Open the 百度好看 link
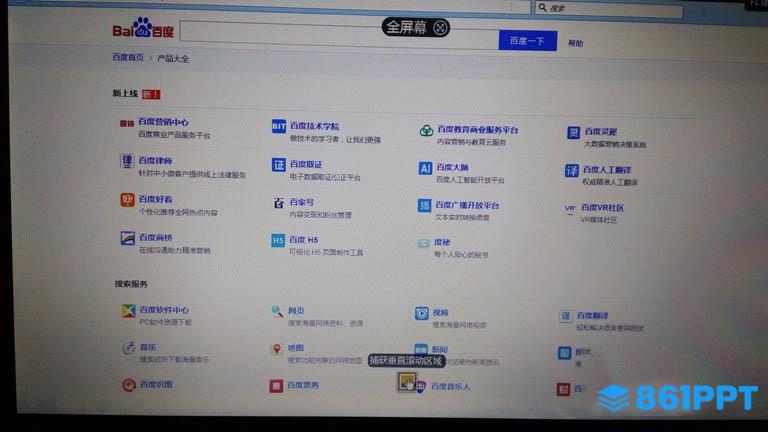 coord(155,199)
